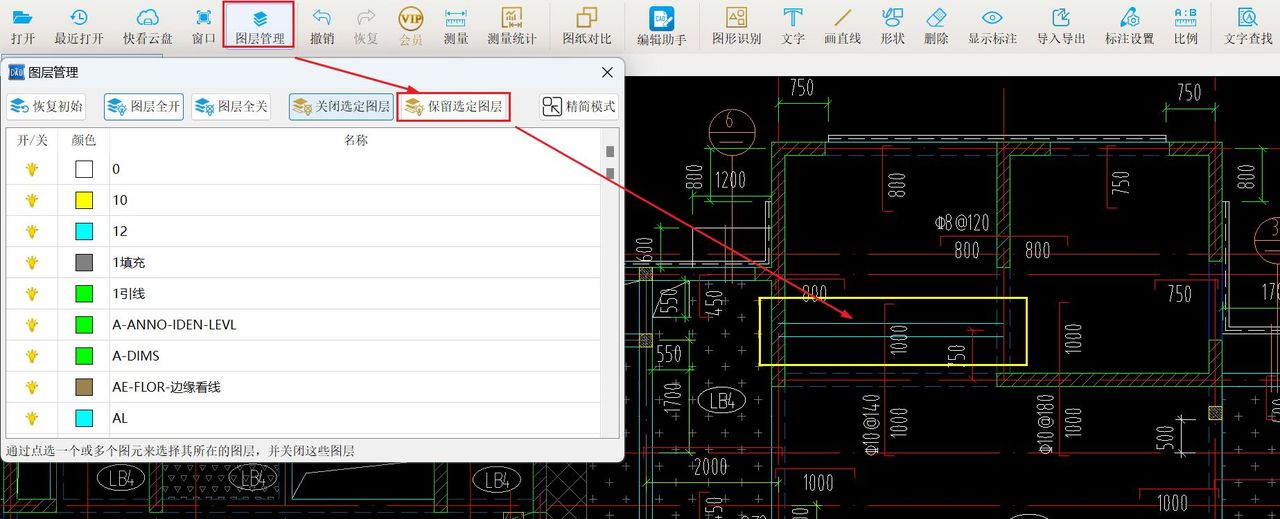Switch to 精简模式 compact mode

(x=579, y=106)
